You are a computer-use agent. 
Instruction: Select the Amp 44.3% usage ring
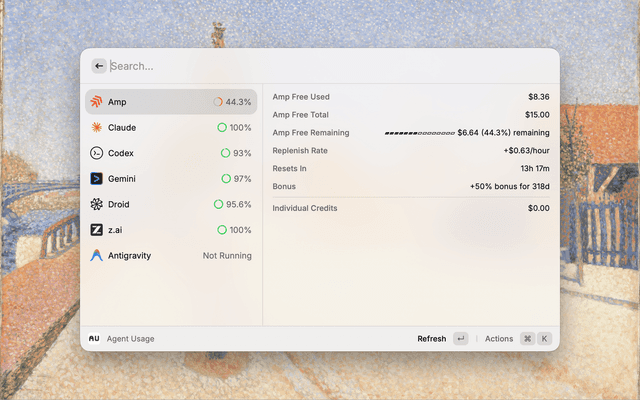[x=218, y=102]
